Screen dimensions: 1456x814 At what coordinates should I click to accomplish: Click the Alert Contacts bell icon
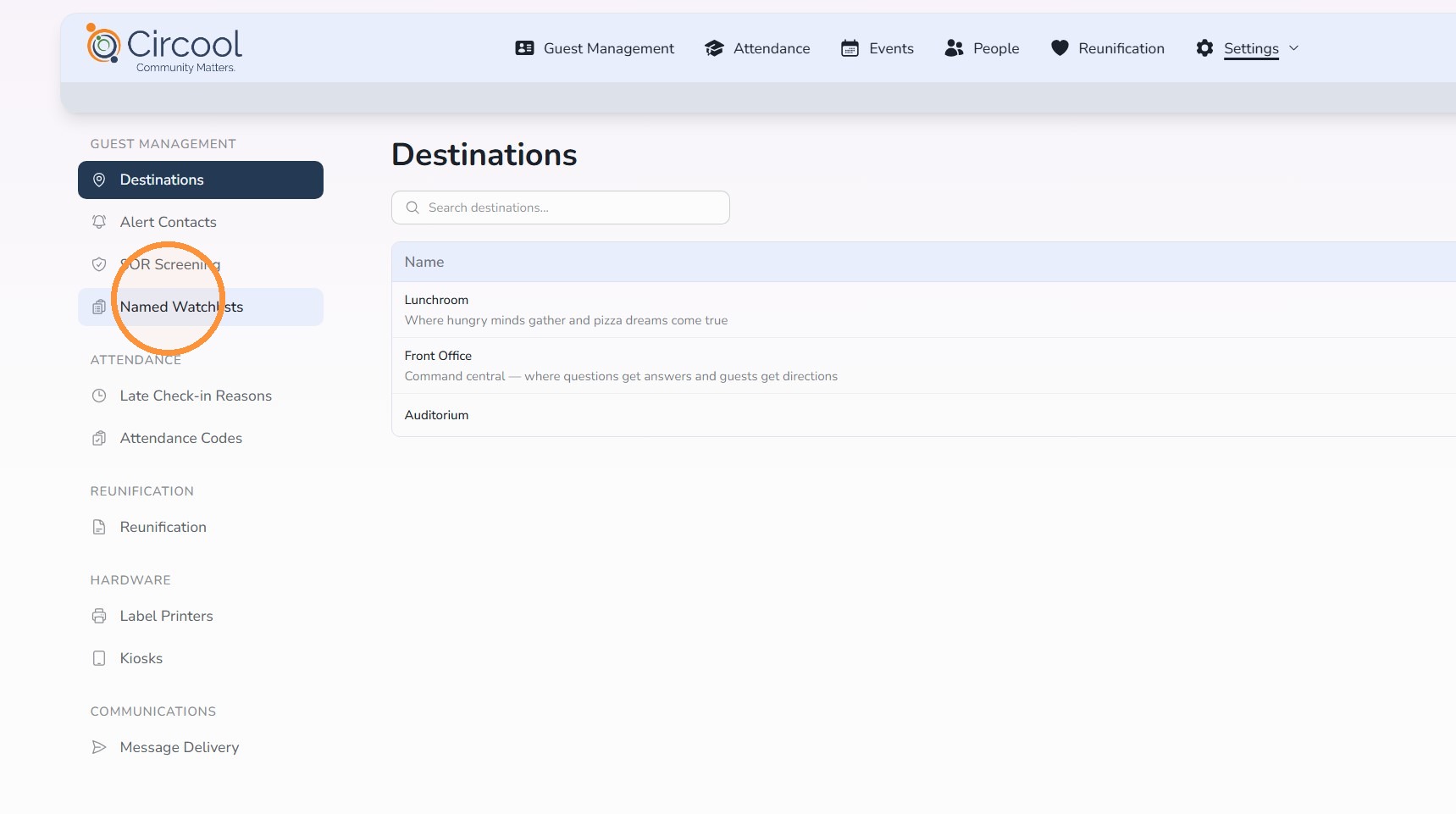pyautogui.click(x=99, y=222)
